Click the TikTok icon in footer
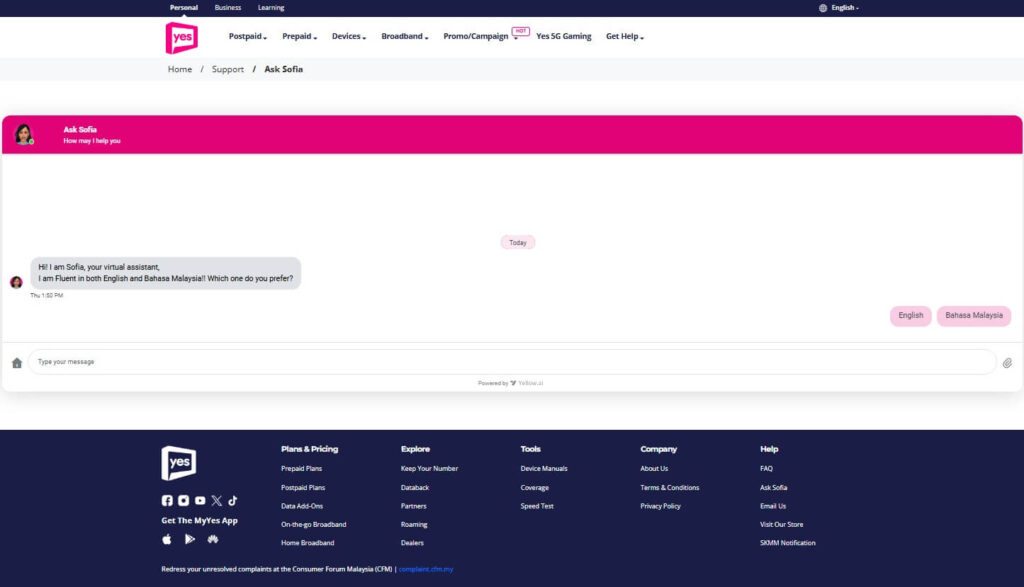This screenshot has height=587, width=1024. point(232,500)
